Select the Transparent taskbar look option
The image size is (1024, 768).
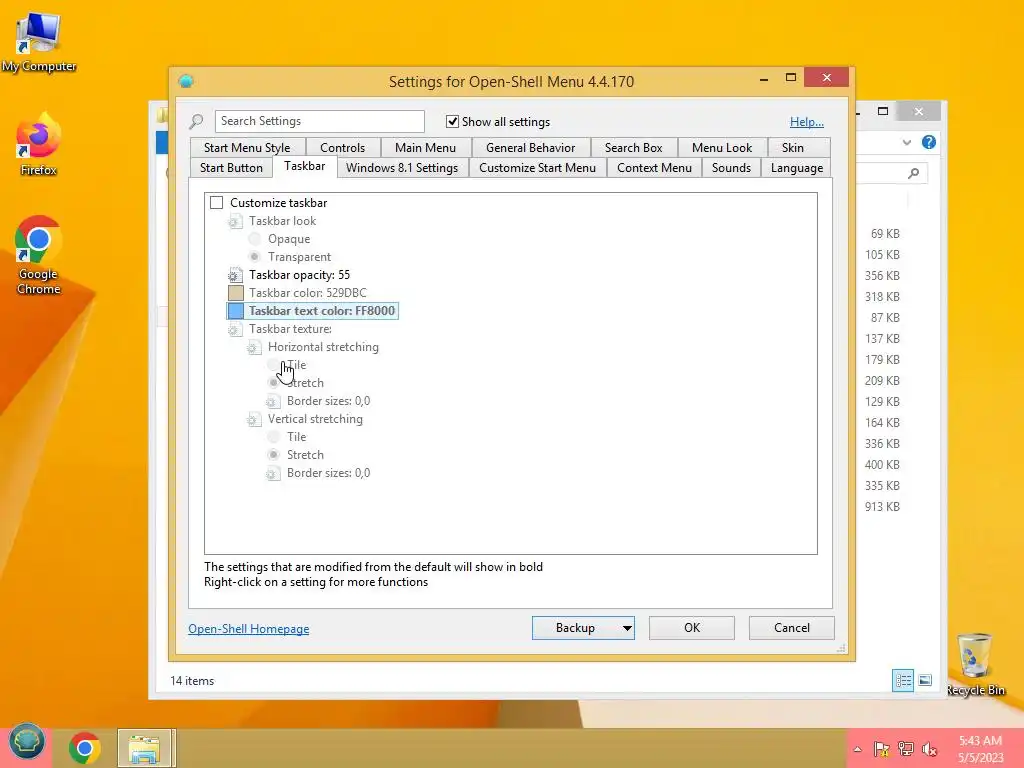coord(255,257)
